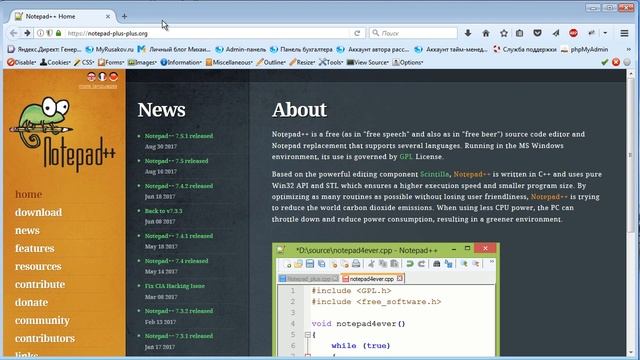The height and width of the screenshot is (360, 640).
Task: Close the Notepad++ Home tab
Action: click(x=108, y=16)
